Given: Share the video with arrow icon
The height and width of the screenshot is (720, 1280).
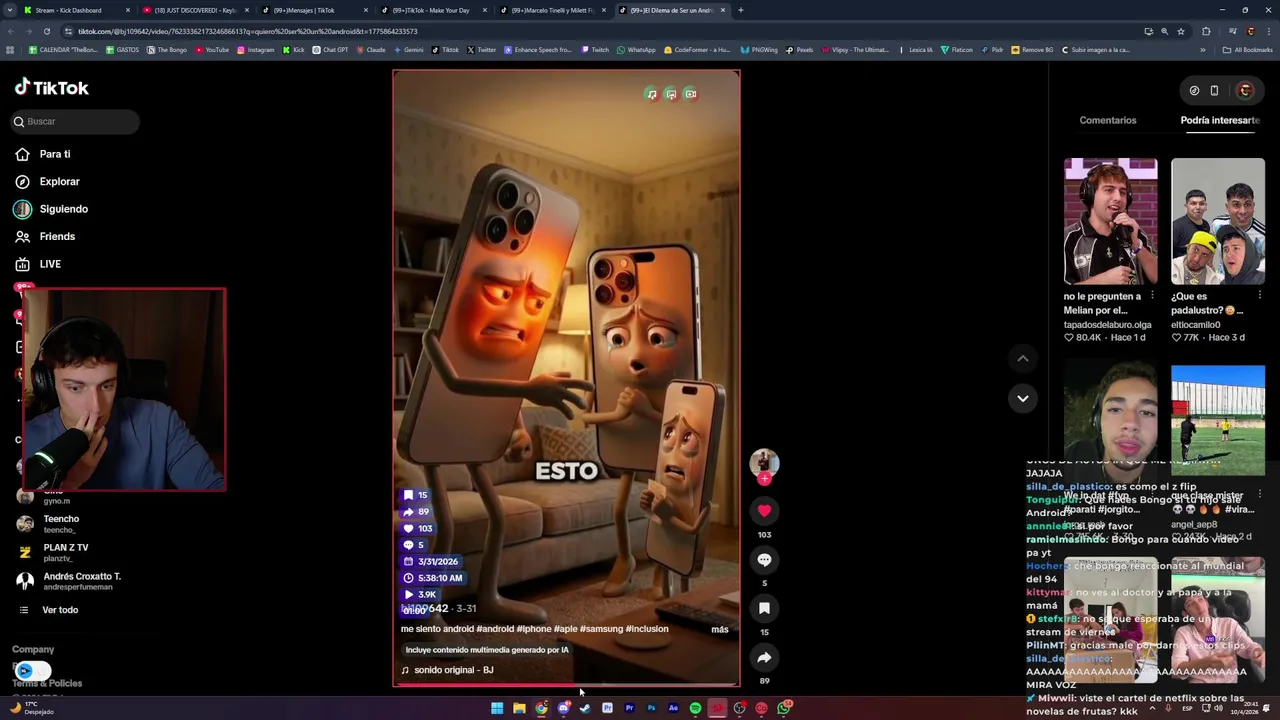Looking at the screenshot, I should click(x=764, y=657).
